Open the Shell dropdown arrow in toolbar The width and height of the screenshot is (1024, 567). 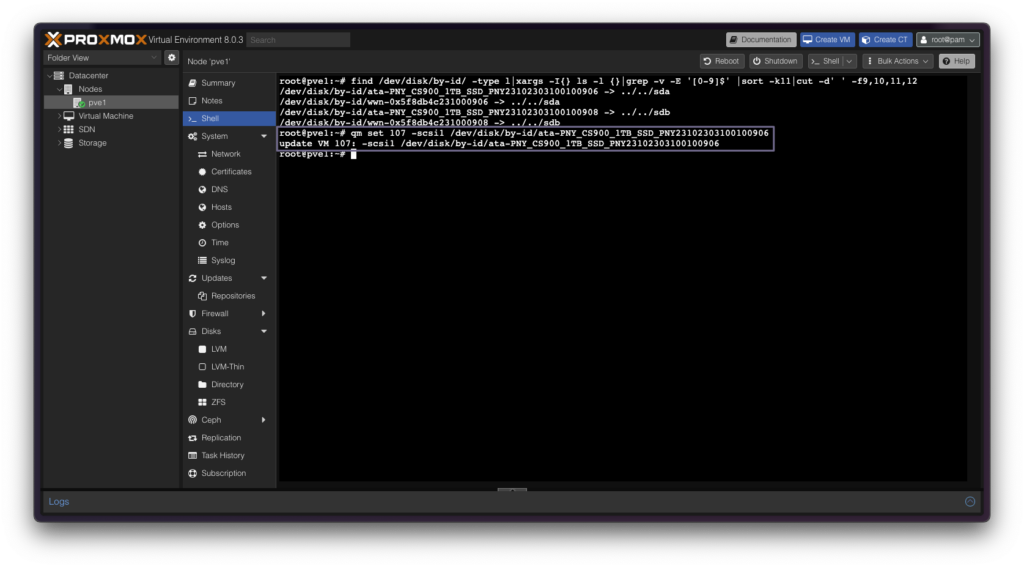coord(849,61)
